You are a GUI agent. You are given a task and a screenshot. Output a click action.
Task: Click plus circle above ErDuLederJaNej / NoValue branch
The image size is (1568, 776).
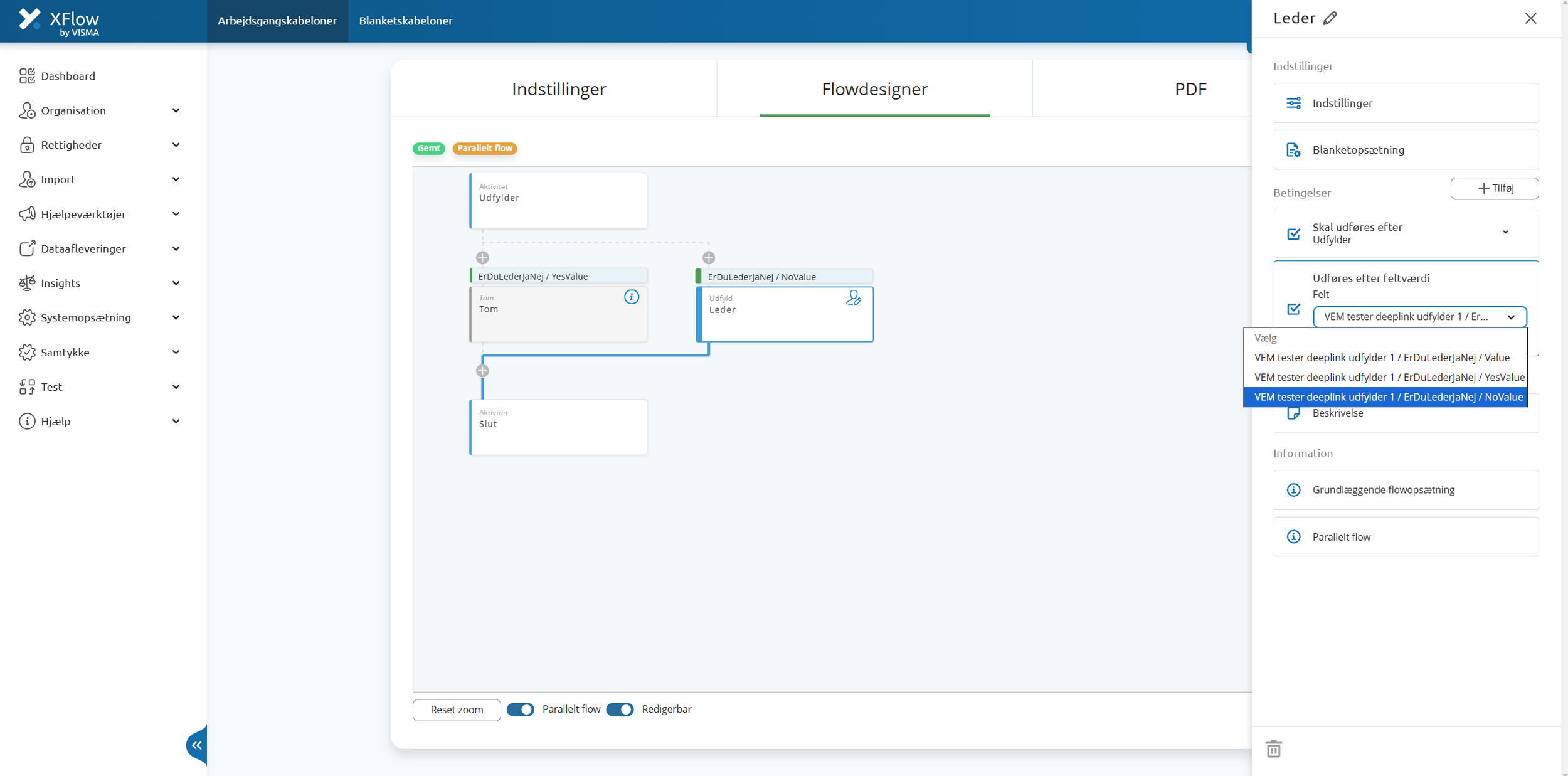click(x=709, y=258)
